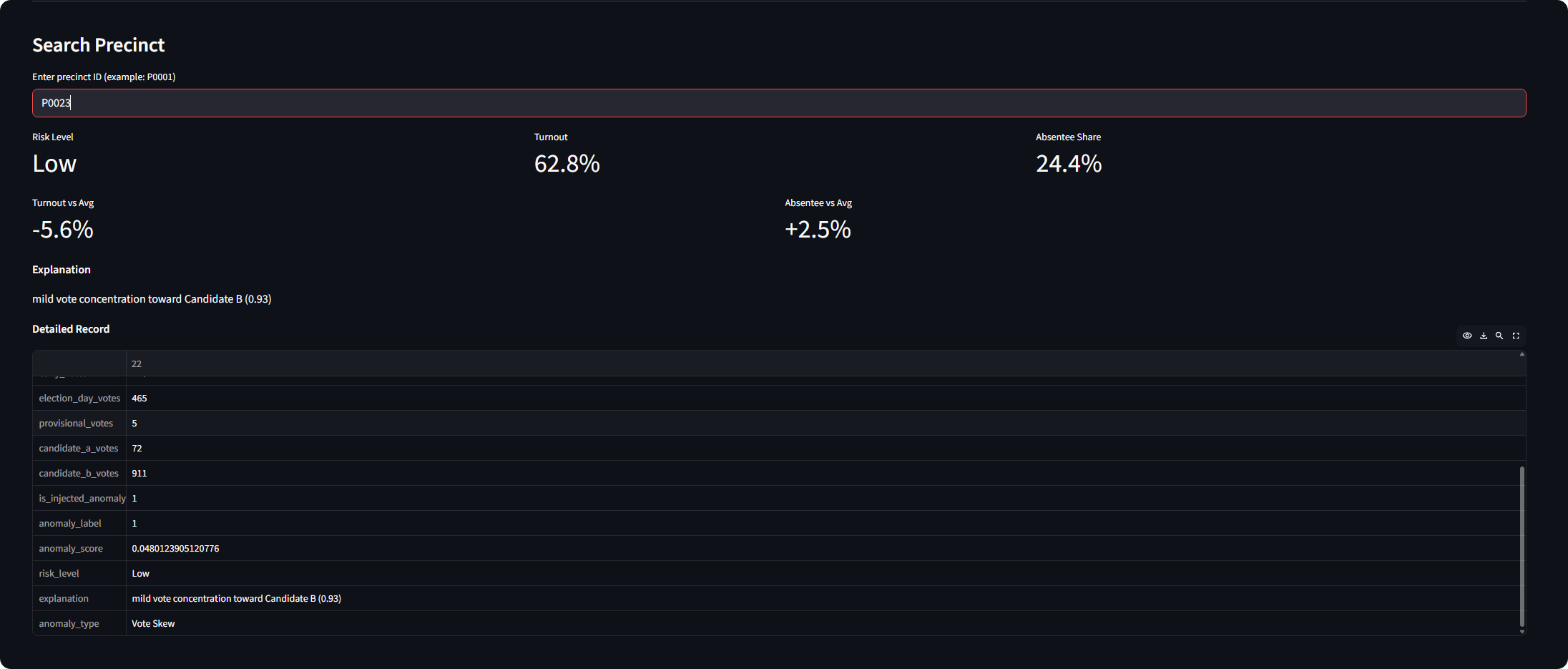1568x669 pixels.
Task: Select the election_day_votes row label
Action: [x=79, y=399]
